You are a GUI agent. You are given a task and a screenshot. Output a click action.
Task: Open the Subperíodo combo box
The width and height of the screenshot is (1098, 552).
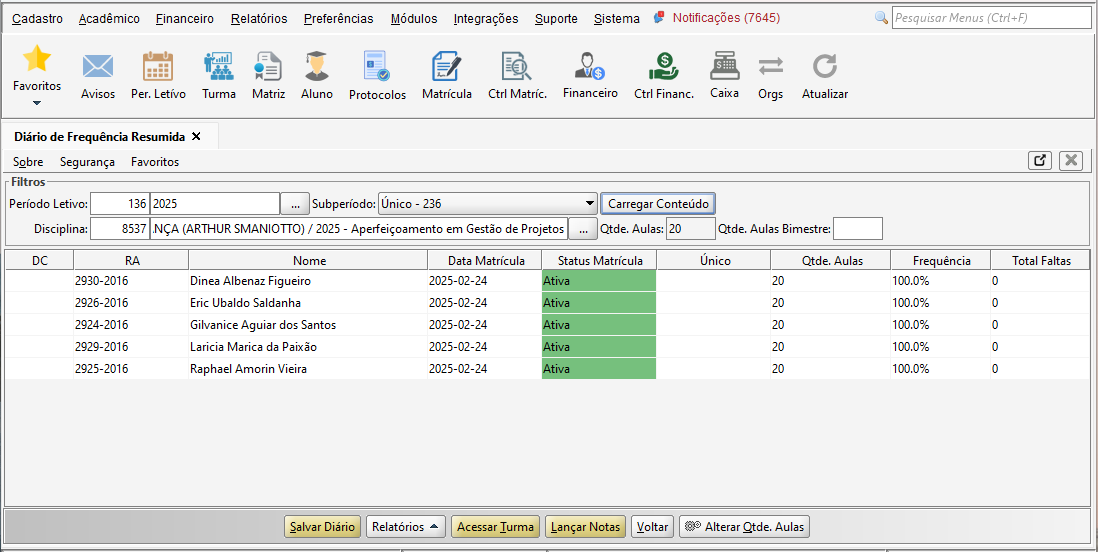[x=487, y=204]
